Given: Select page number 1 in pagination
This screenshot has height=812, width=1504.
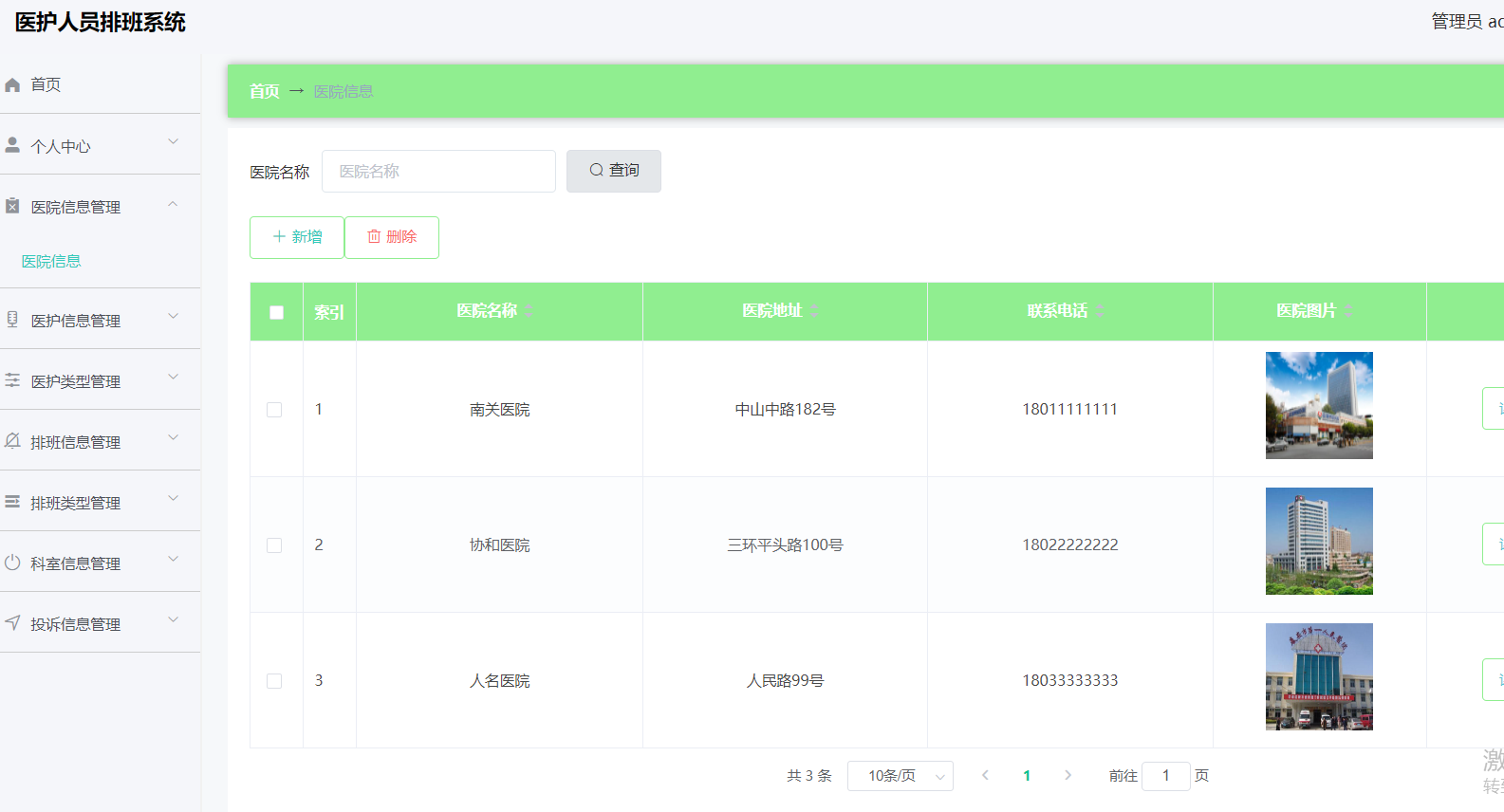Looking at the screenshot, I should tap(1027, 776).
